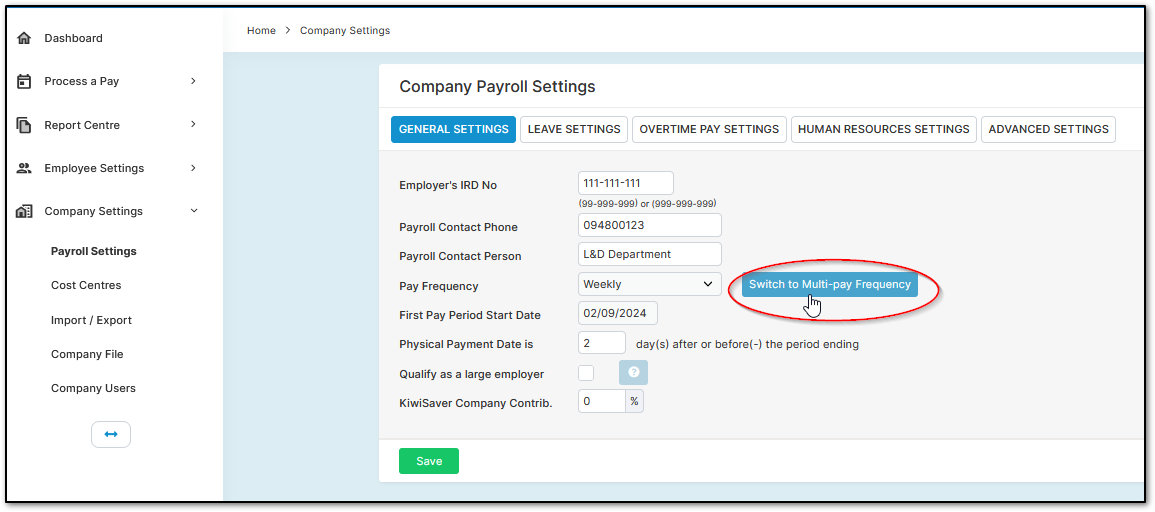Viewport: 1155px width, 512px height.
Task: Open Cost Centres in sidebar
Action: pyautogui.click(x=86, y=285)
